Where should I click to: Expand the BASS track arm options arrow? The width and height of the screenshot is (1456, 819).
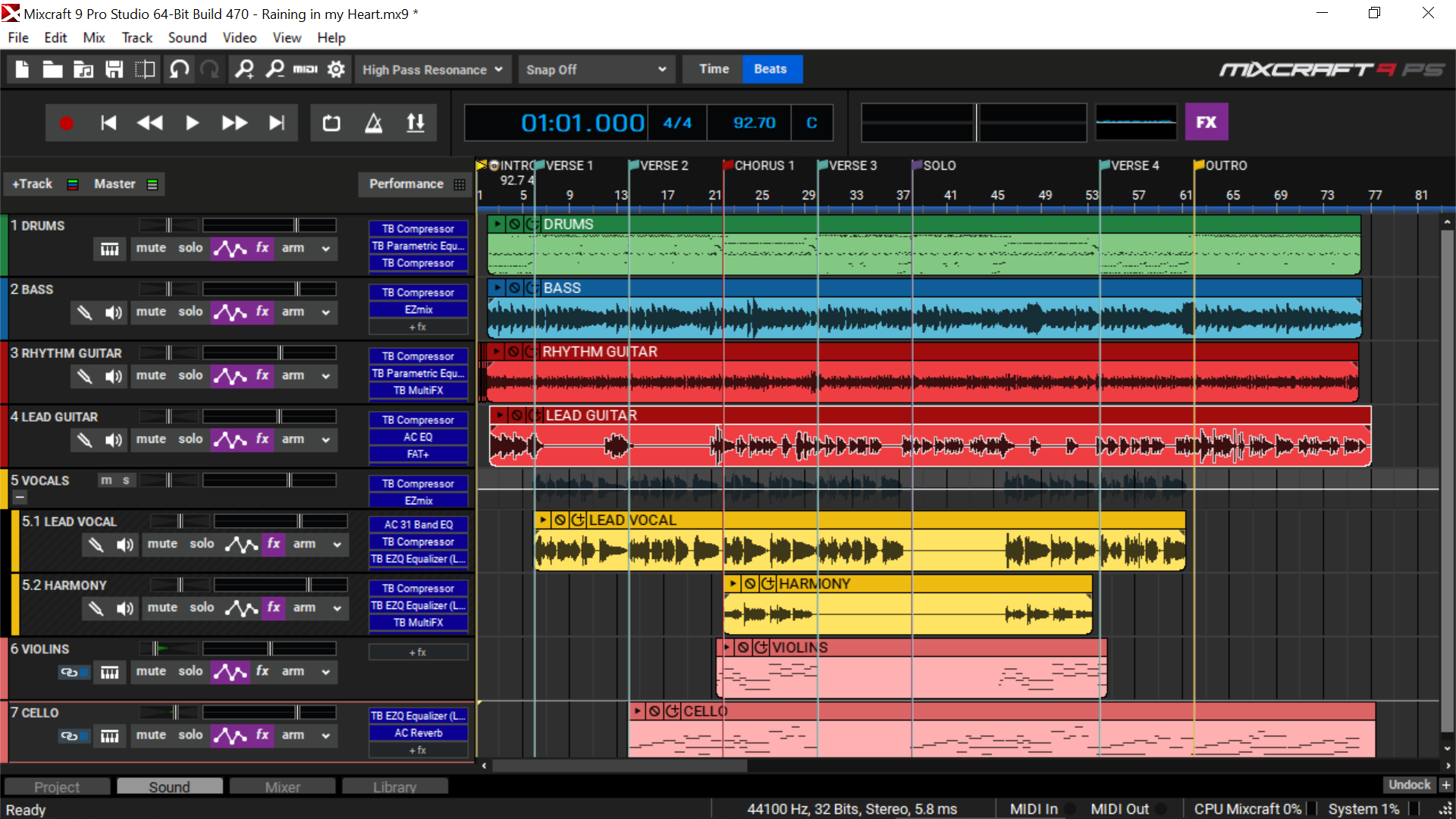[326, 312]
